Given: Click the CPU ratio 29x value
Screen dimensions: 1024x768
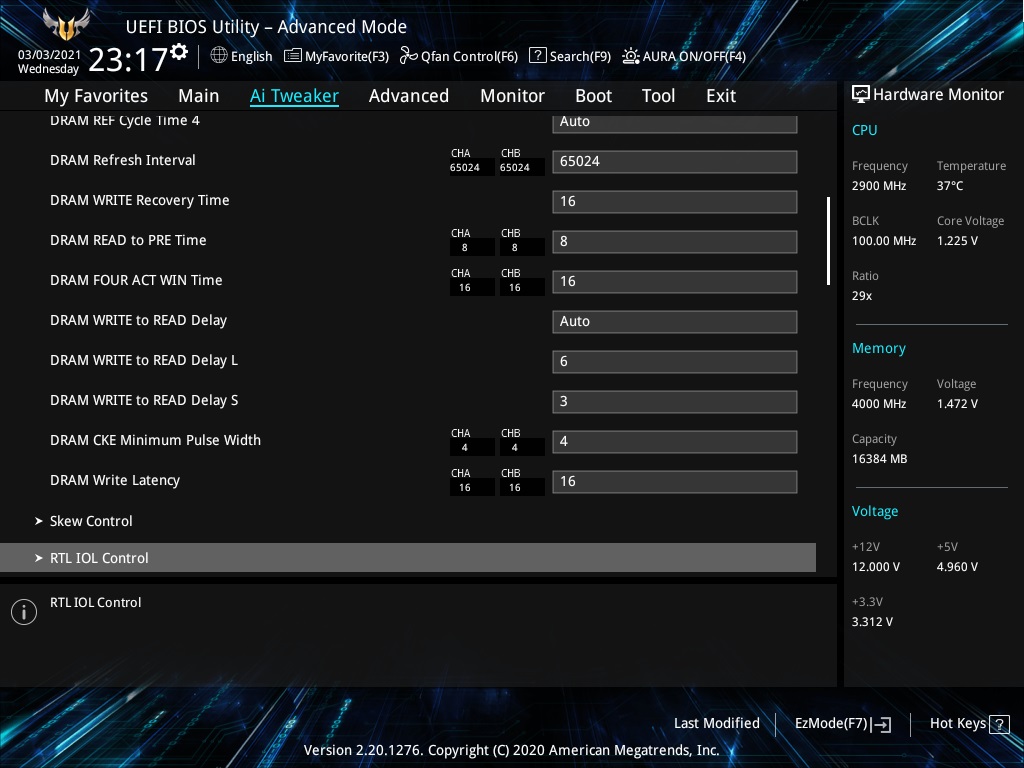Looking at the screenshot, I should [x=861, y=296].
